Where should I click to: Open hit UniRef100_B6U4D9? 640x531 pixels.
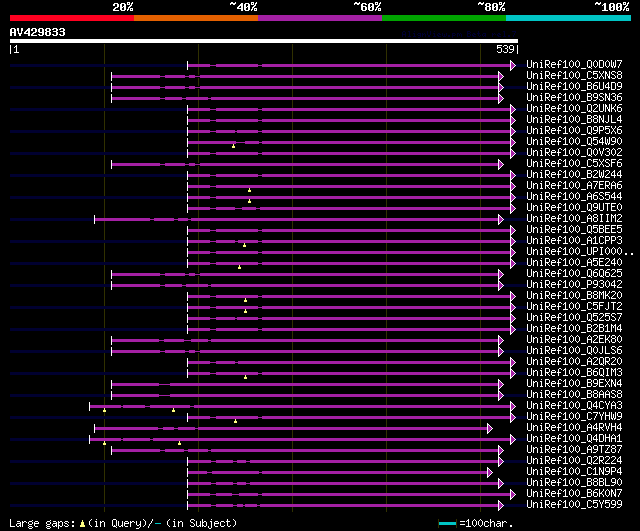click(x=574, y=87)
